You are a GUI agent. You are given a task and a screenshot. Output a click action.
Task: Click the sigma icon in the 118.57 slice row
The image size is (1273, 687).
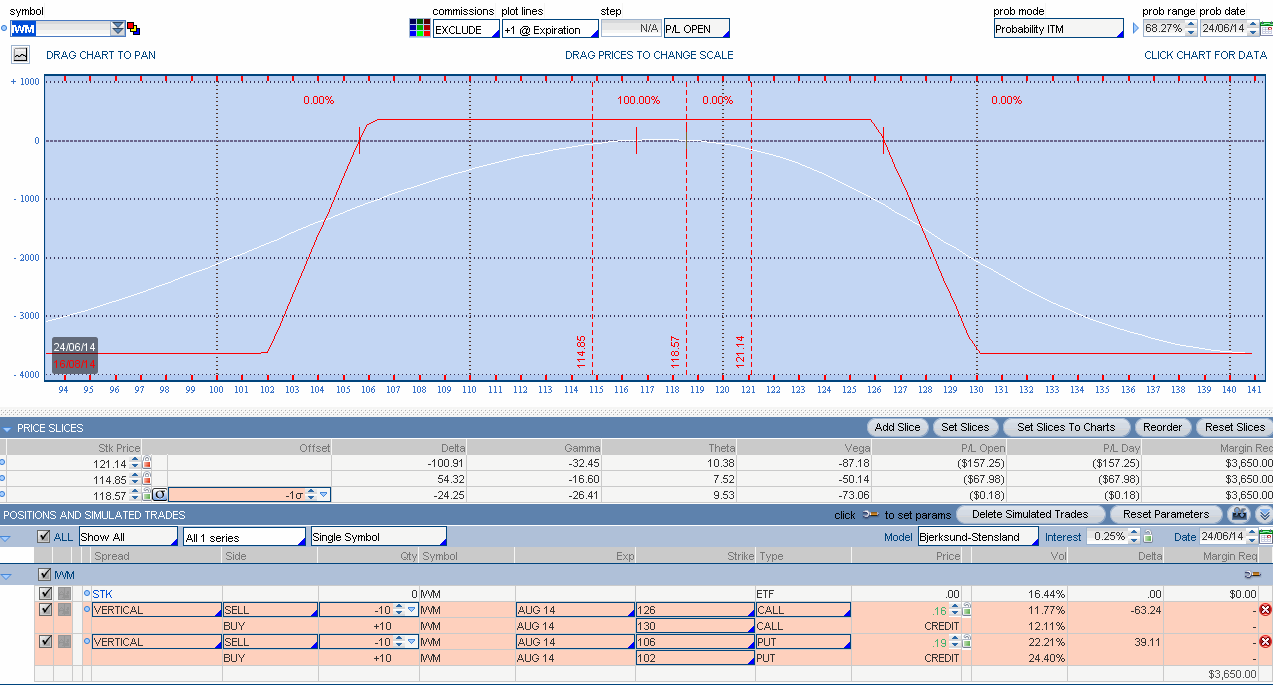(160, 495)
